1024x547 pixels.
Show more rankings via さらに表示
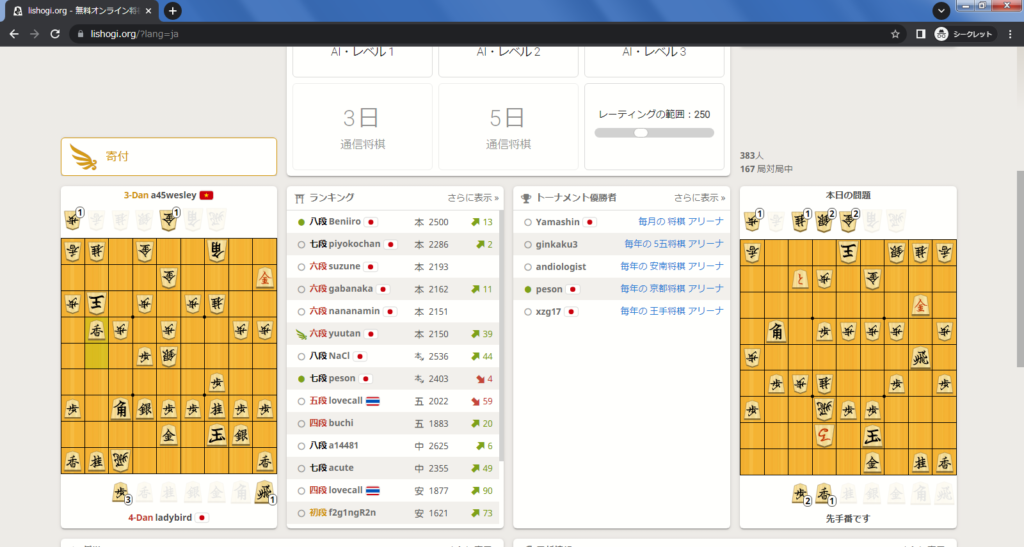click(x=473, y=198)
